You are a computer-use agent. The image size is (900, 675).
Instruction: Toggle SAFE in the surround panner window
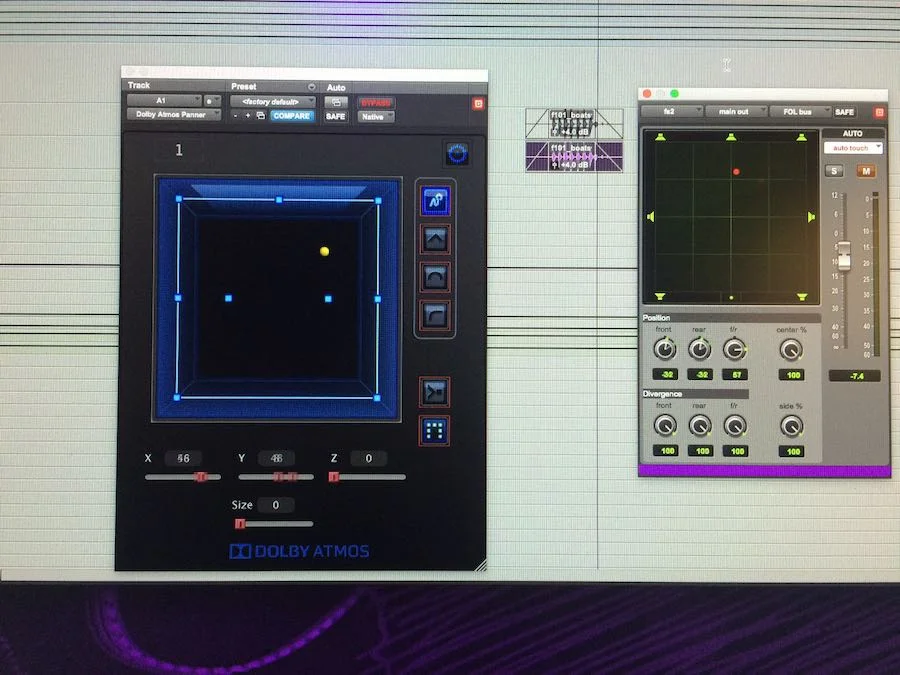coord(844,112)
